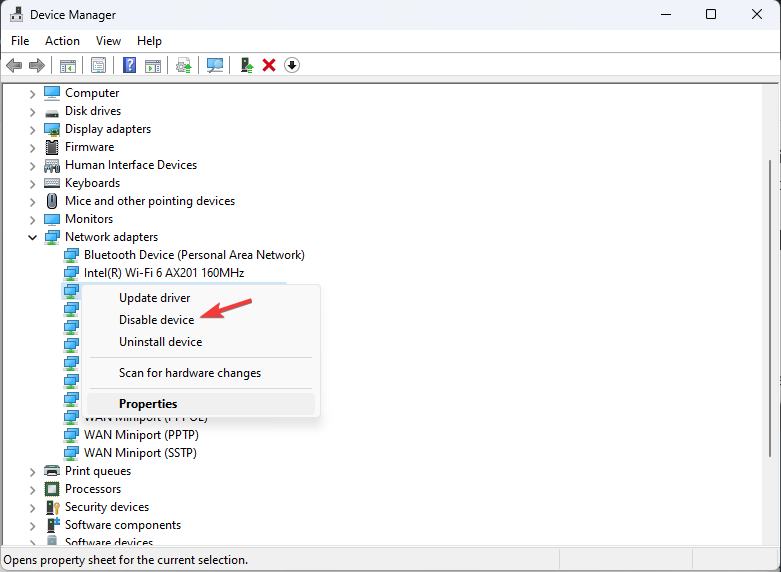Image resolution: width=781 pixels, height=572 pixels.
Task: Click the Network adapters category icon
Action: 52,237
